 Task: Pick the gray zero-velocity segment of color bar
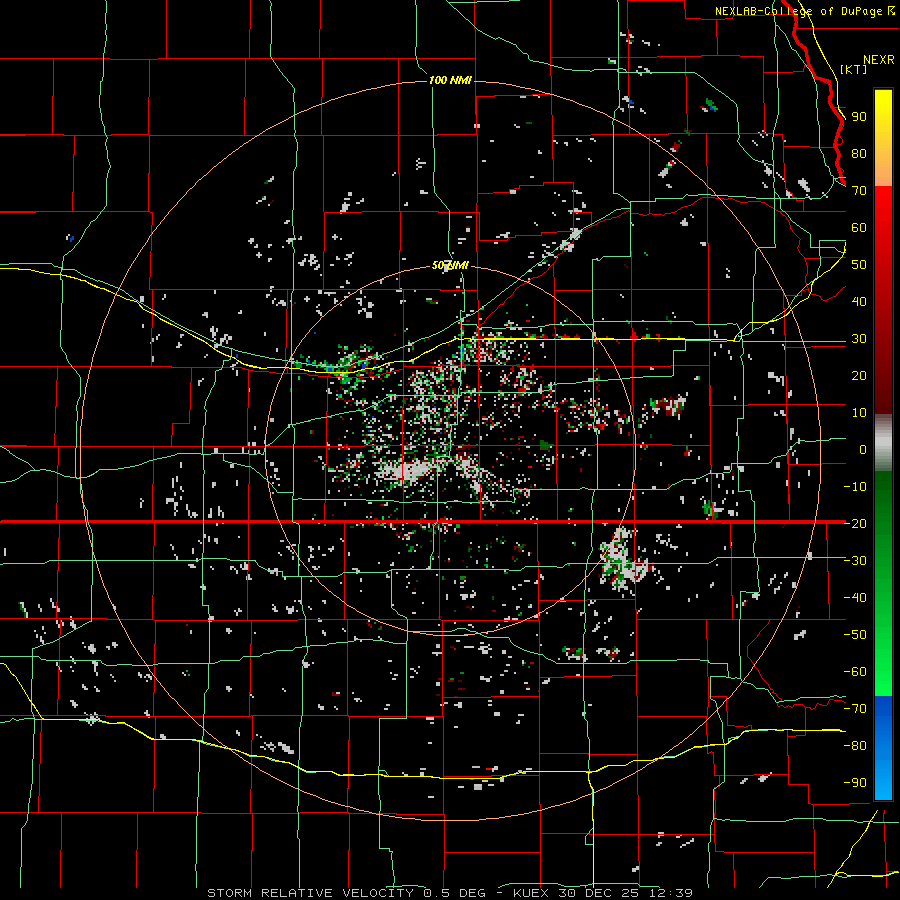[883, 443]
